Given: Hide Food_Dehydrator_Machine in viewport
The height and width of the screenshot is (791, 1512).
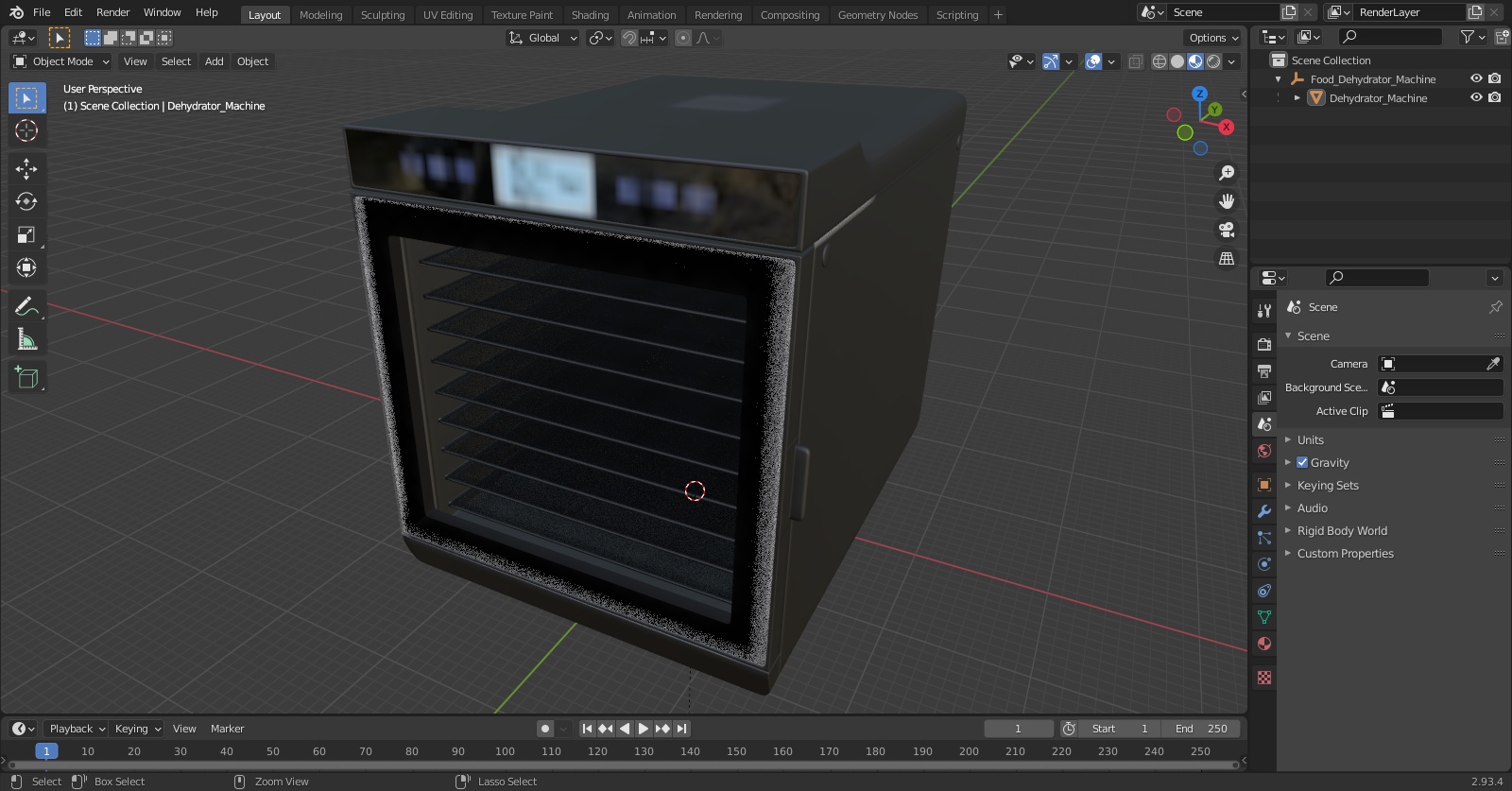Looking at the screenshot, I should 1476,78.
